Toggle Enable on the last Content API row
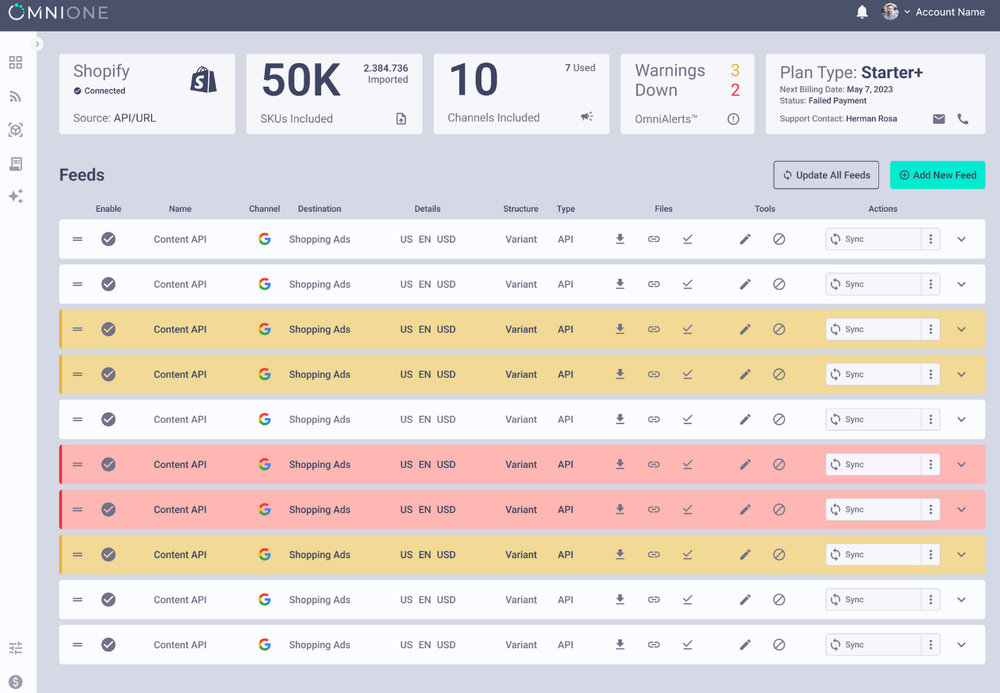1000x693 pixels. point(109,644)
